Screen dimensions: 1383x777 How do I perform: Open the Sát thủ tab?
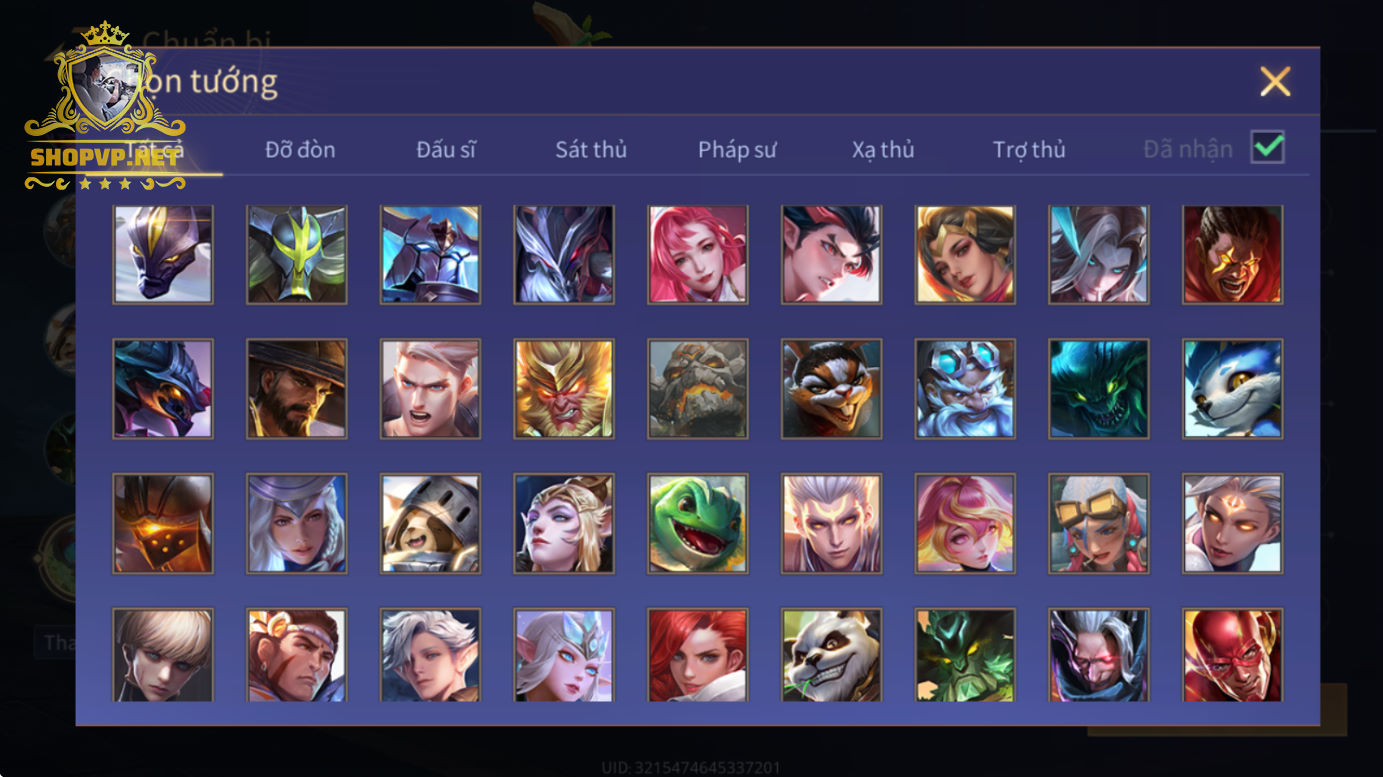click(x=591, y=150)
